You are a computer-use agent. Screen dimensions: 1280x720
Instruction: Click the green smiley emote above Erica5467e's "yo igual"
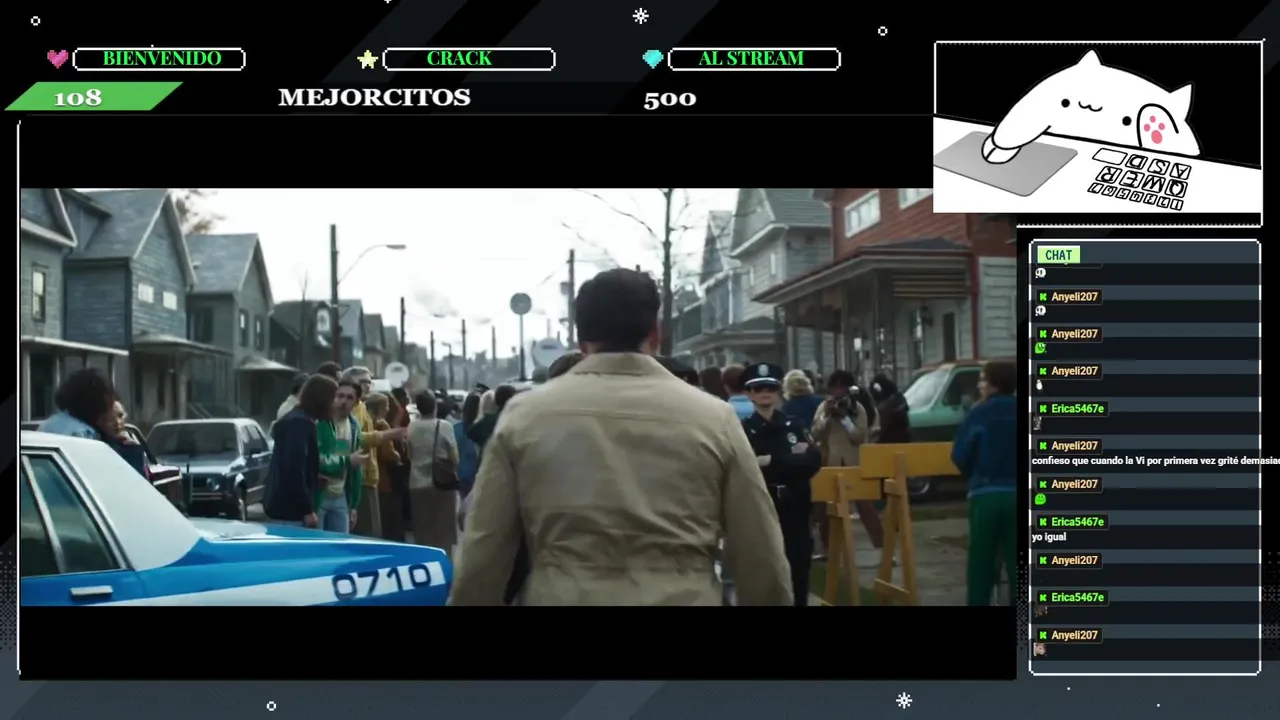[1040, 499]
